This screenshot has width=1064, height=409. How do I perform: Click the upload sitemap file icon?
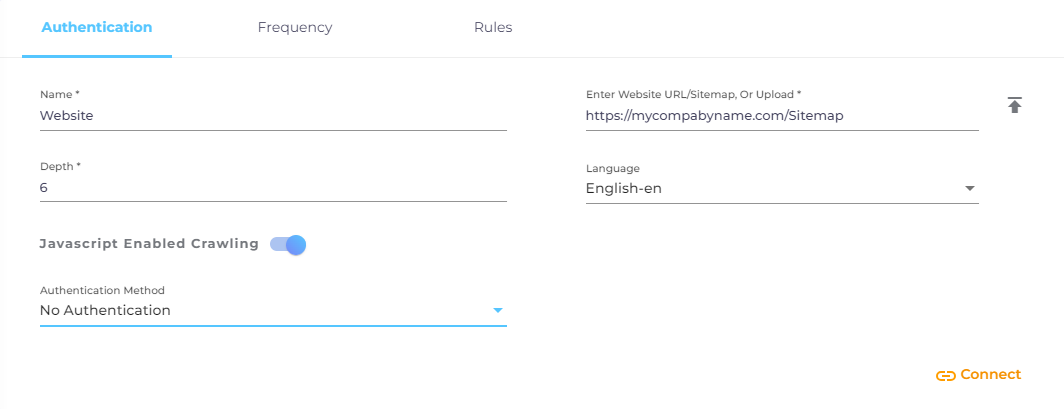[1014, 105]
